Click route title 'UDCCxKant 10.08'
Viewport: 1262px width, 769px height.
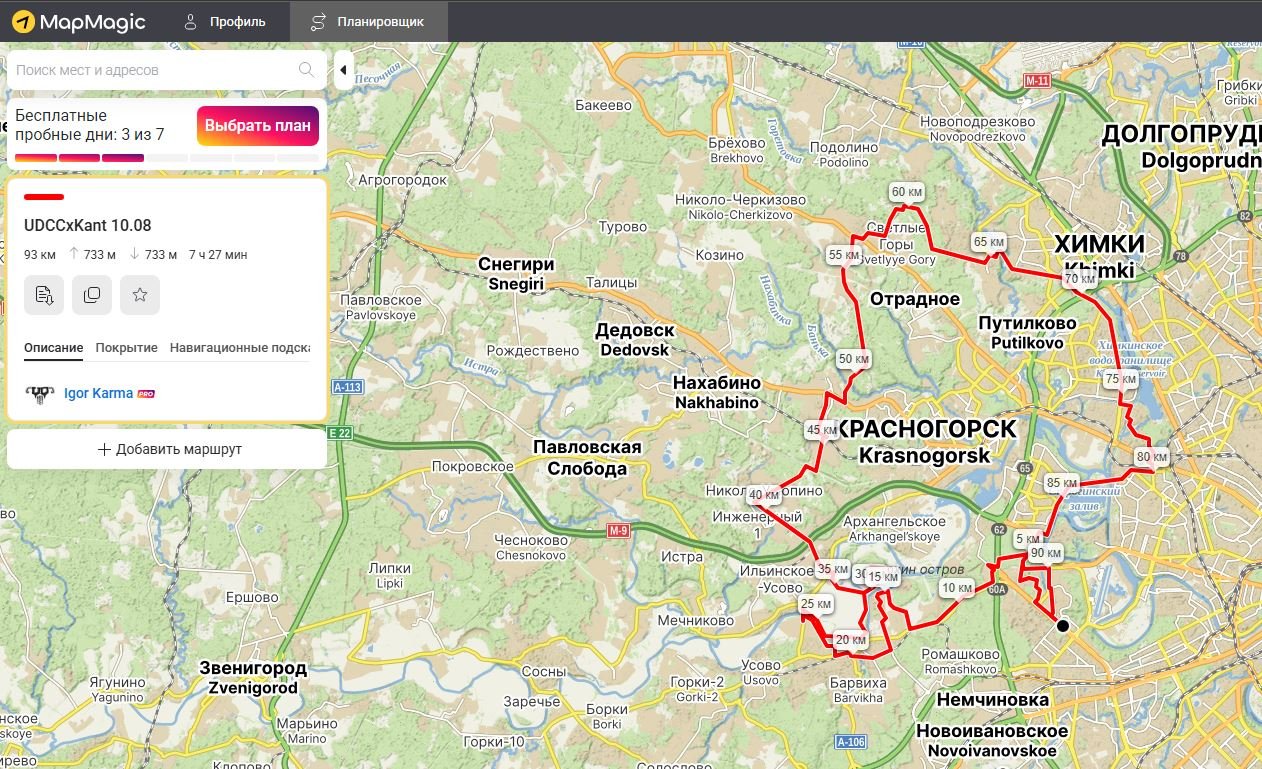(88, 226)
